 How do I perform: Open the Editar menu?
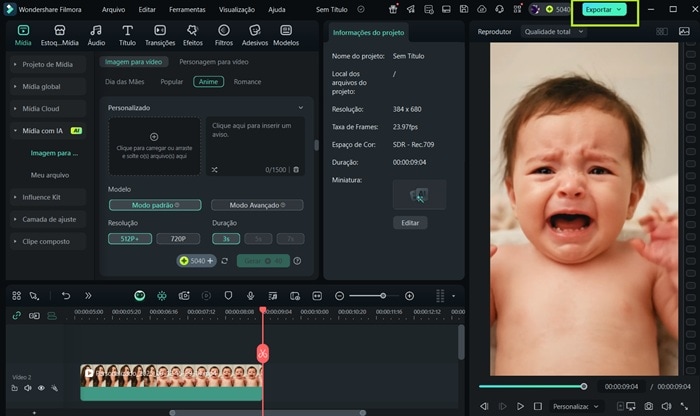(147, 9)
